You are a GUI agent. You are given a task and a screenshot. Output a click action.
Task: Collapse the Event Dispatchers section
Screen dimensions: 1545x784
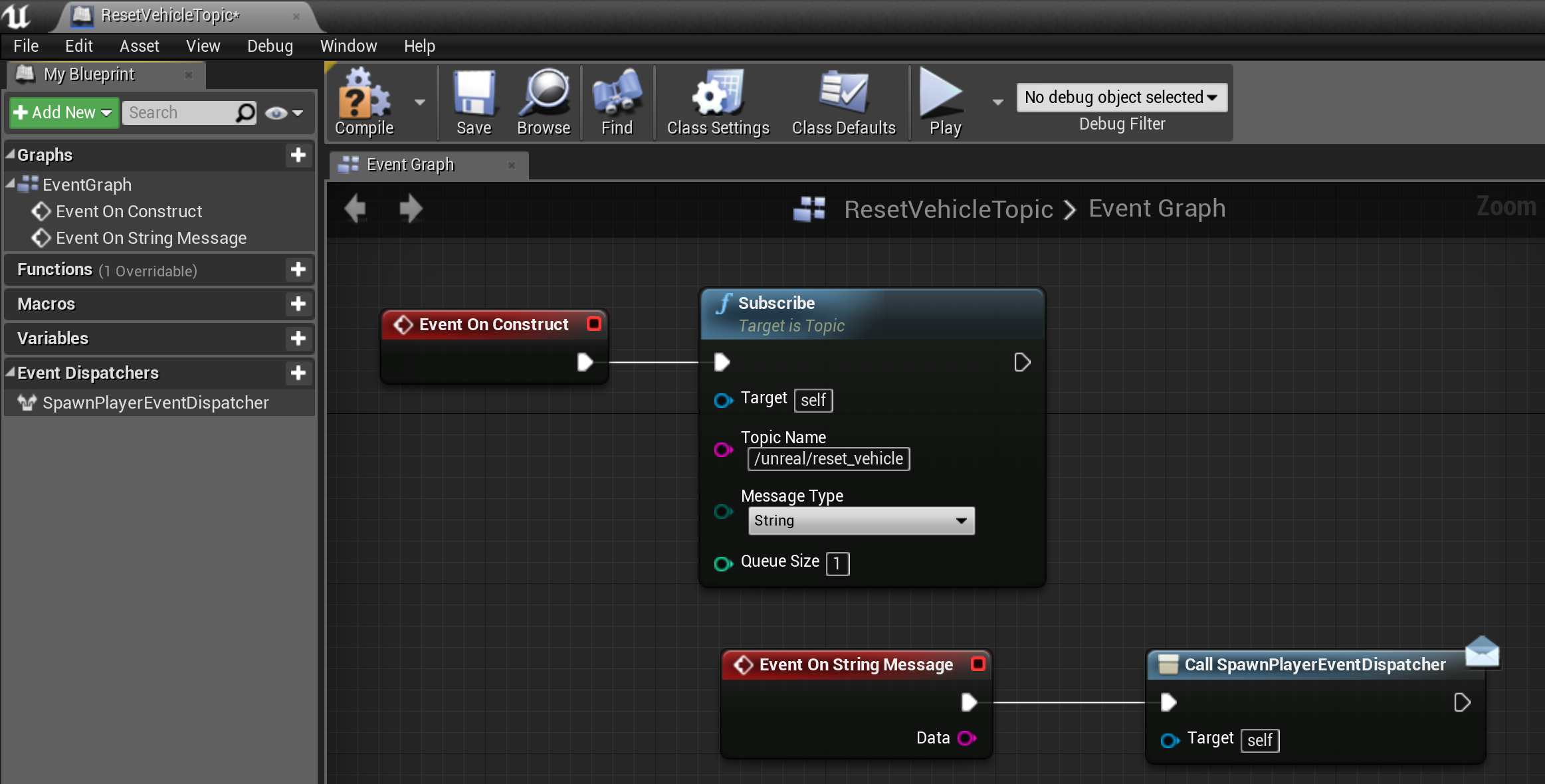11,373
